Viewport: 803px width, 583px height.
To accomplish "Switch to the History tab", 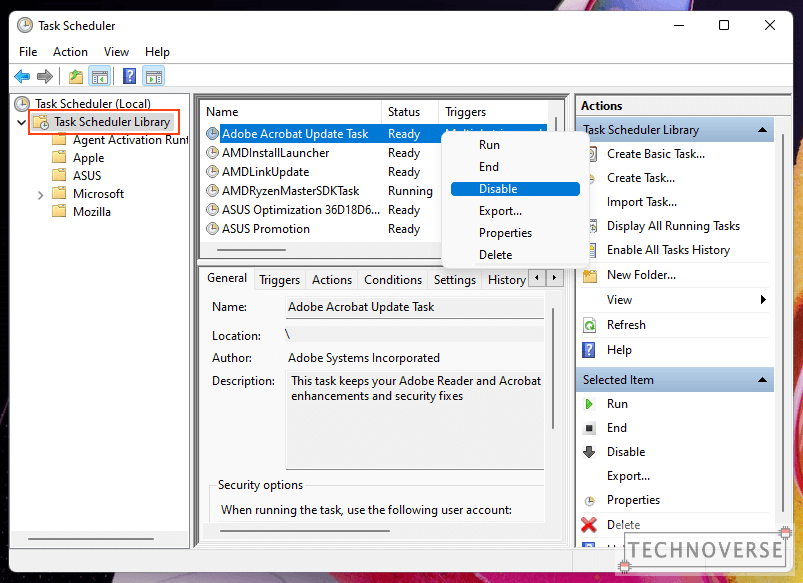I will coord(506,280).
